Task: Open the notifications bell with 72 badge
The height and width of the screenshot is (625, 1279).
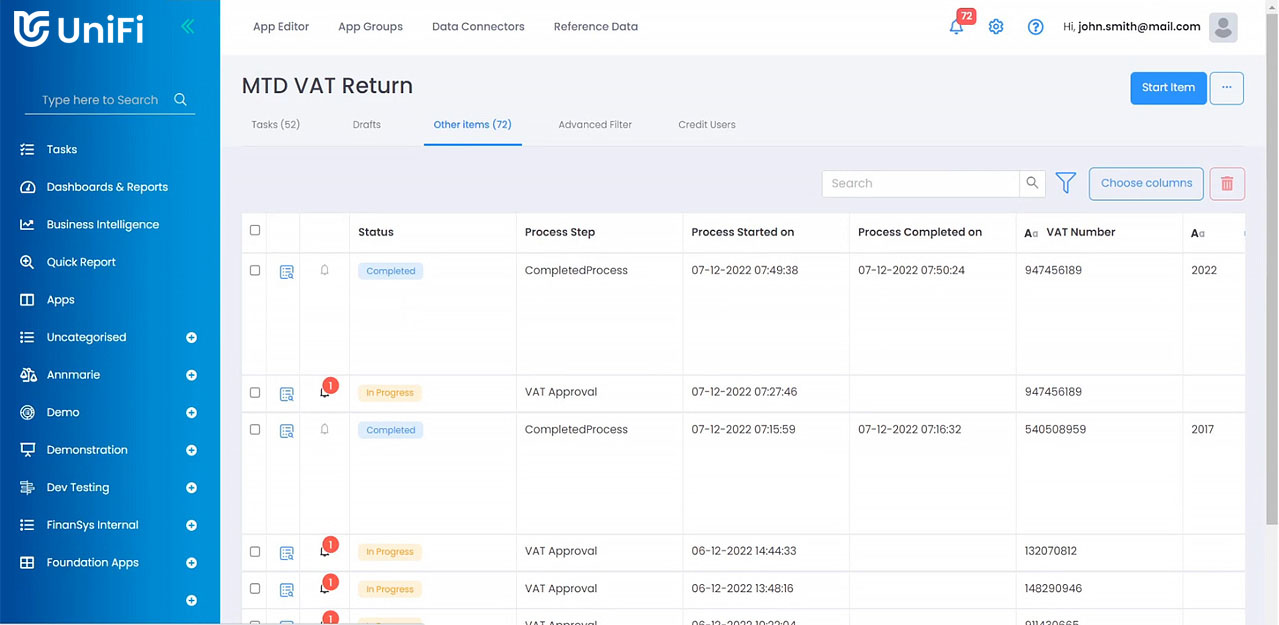Action: pyautogui.click(x=957, y=27)
